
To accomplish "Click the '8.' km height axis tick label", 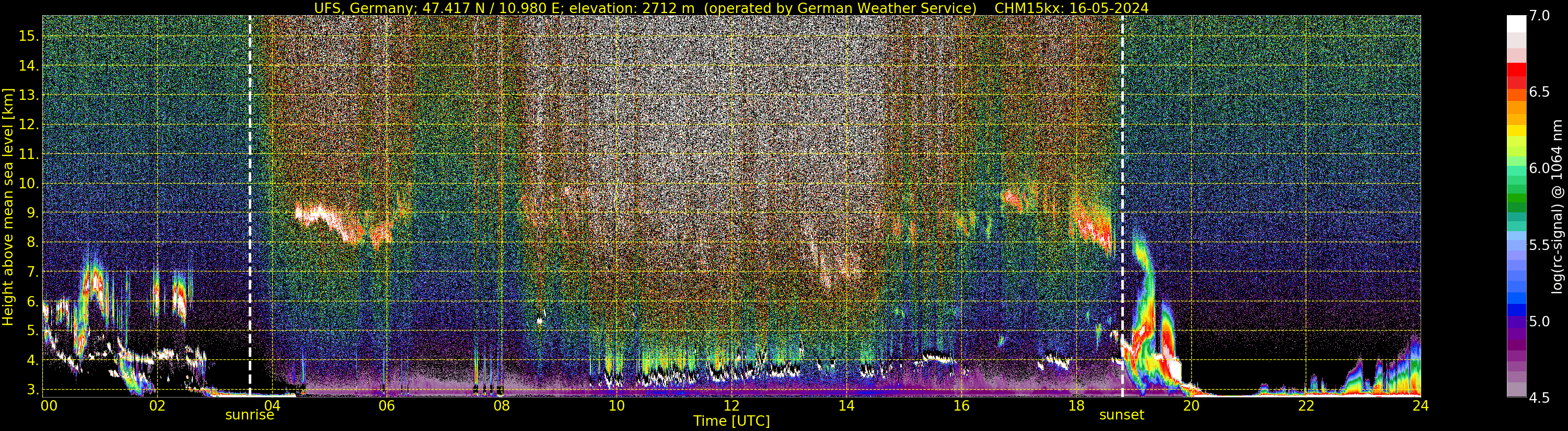I will tap(32, 243).
